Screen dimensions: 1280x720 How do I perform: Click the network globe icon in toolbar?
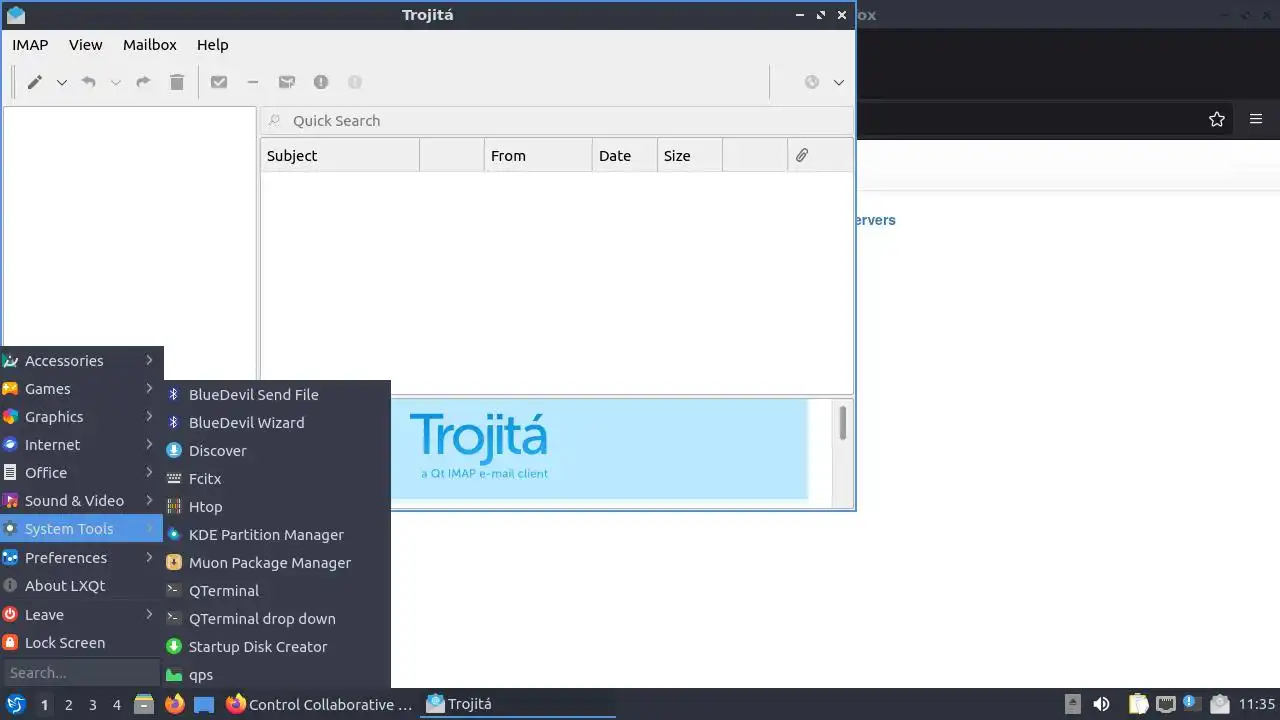812,82
